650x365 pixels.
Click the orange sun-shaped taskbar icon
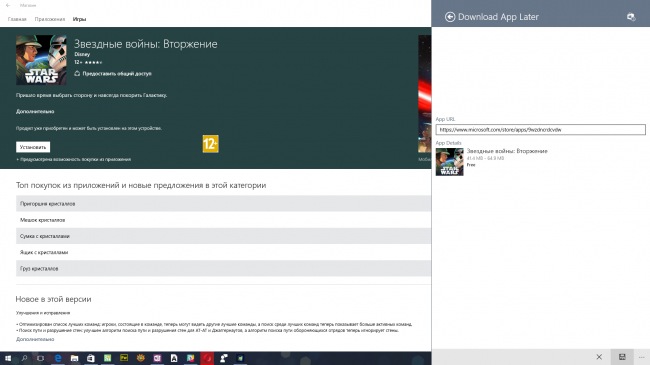coord(141,358)
